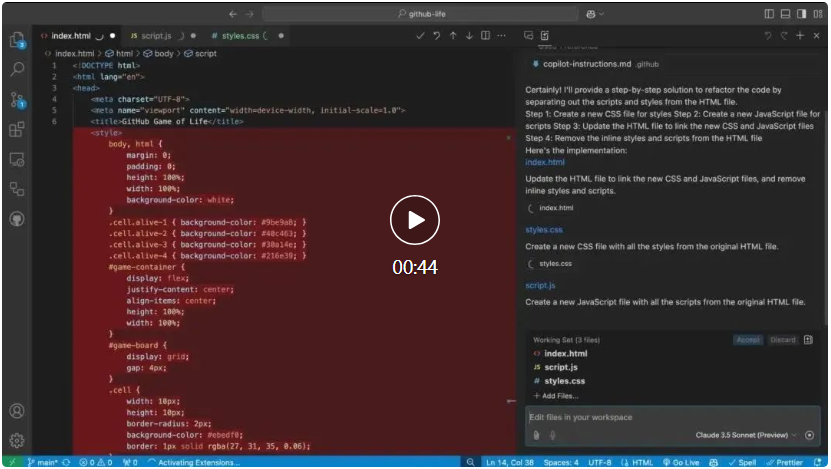Viewport: 831px width, 469px height.
Task: Open the Copilot menu dropdown in title bar
Action: (594, 14)
